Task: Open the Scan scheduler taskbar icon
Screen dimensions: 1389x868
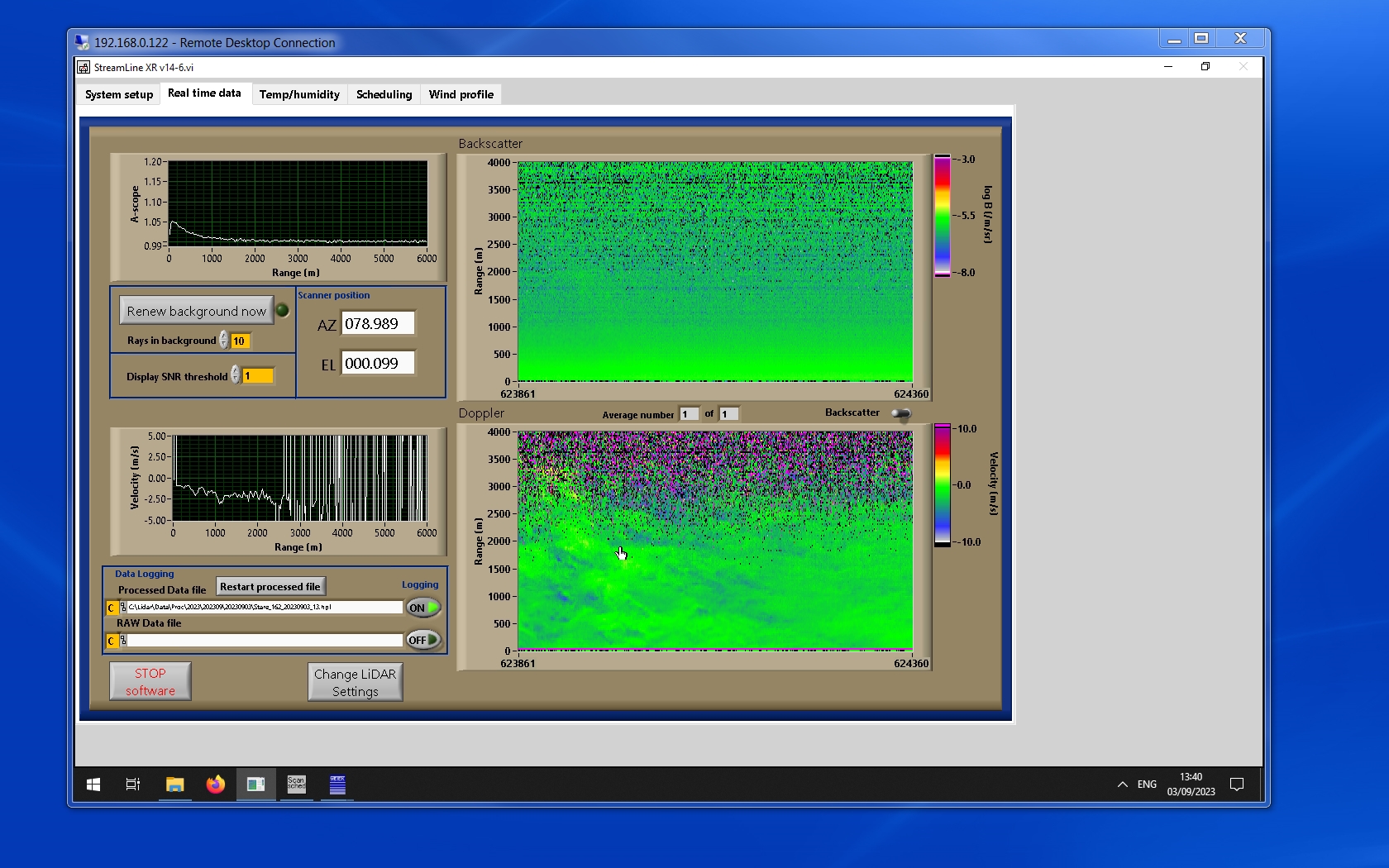Action: coord(296,784)
